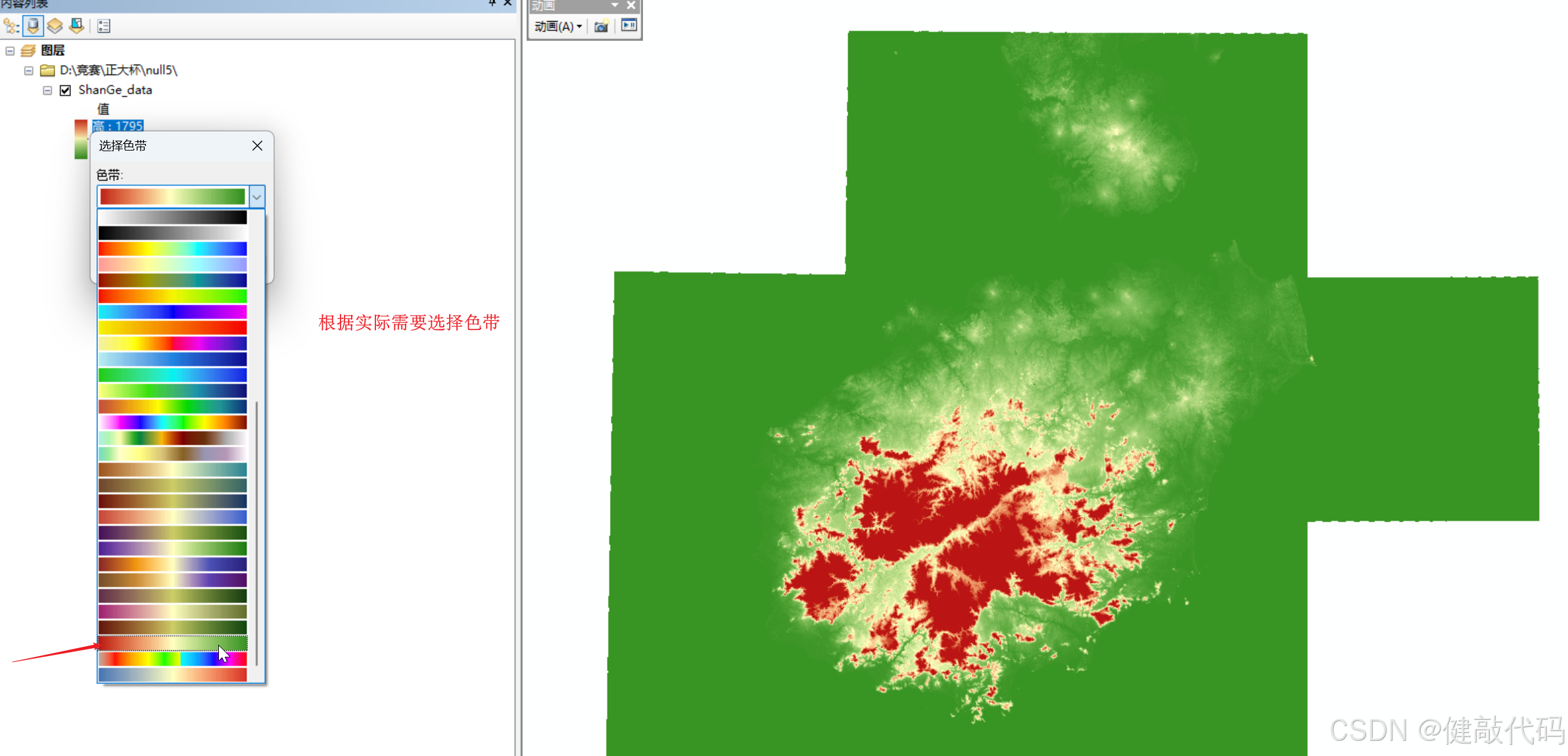Click List By Selection icon
This screenshot has height=756, width=1568.
point(77,26)
